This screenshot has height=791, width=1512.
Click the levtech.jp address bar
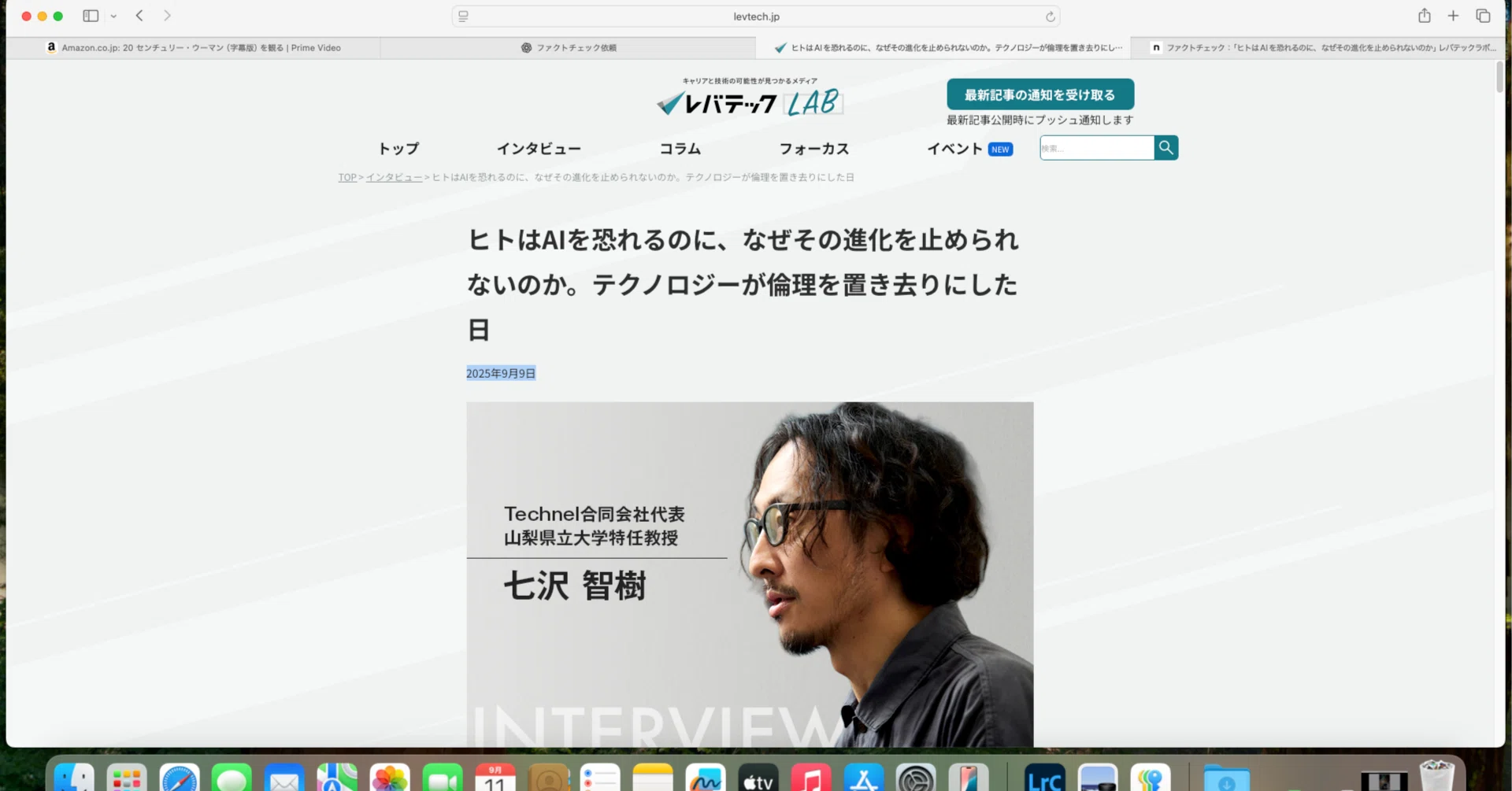click(x=756, y=16)
